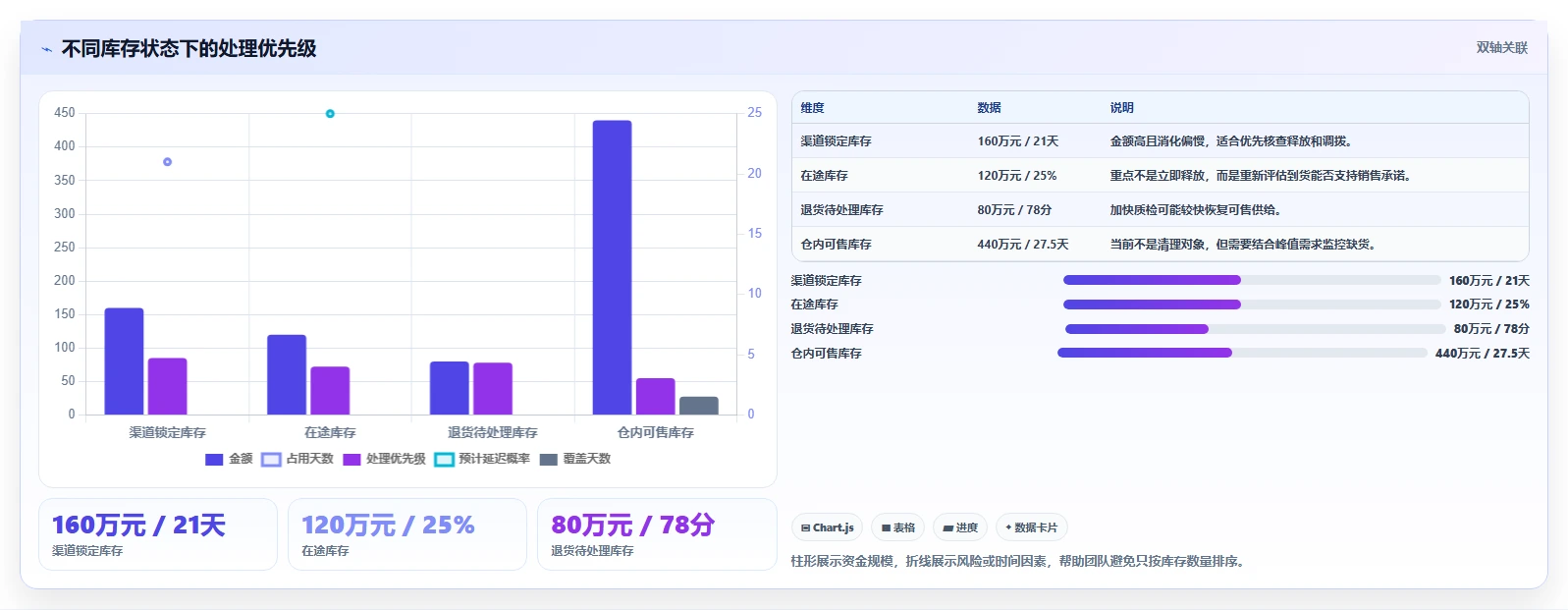This screenshot has height=610, width=1568.
Task: Click the tall blue 金额 bar for 仓内可售库存
Action: coord(612,267)
